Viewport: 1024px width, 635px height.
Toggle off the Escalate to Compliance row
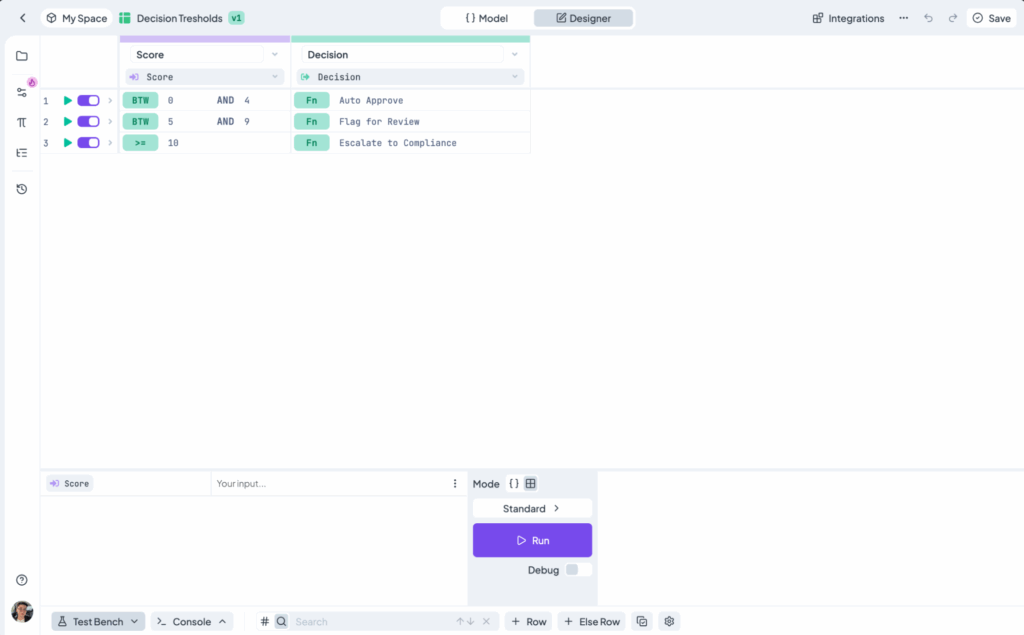click(x=88, y=142)
